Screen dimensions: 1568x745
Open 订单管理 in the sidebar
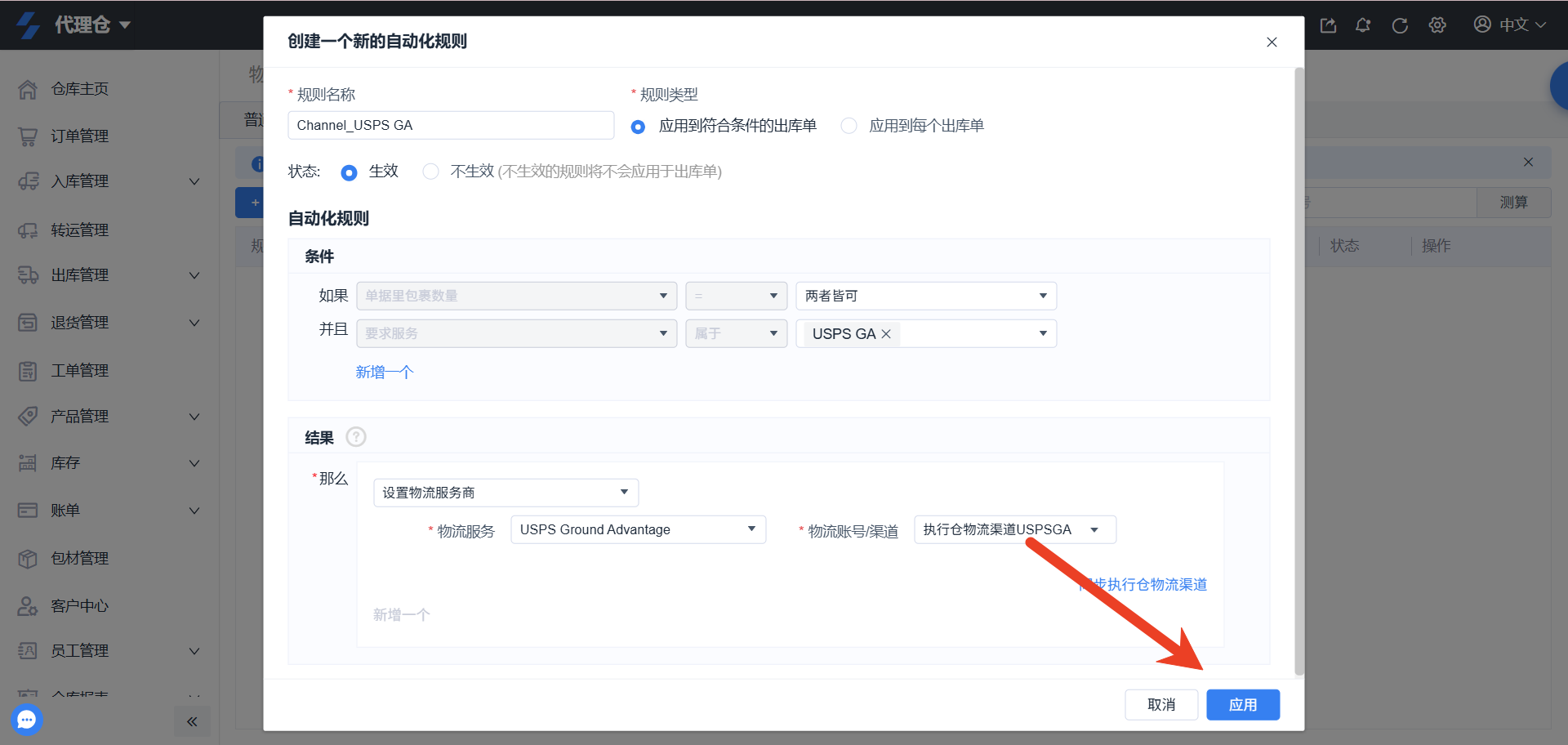[x=80, y=136]
